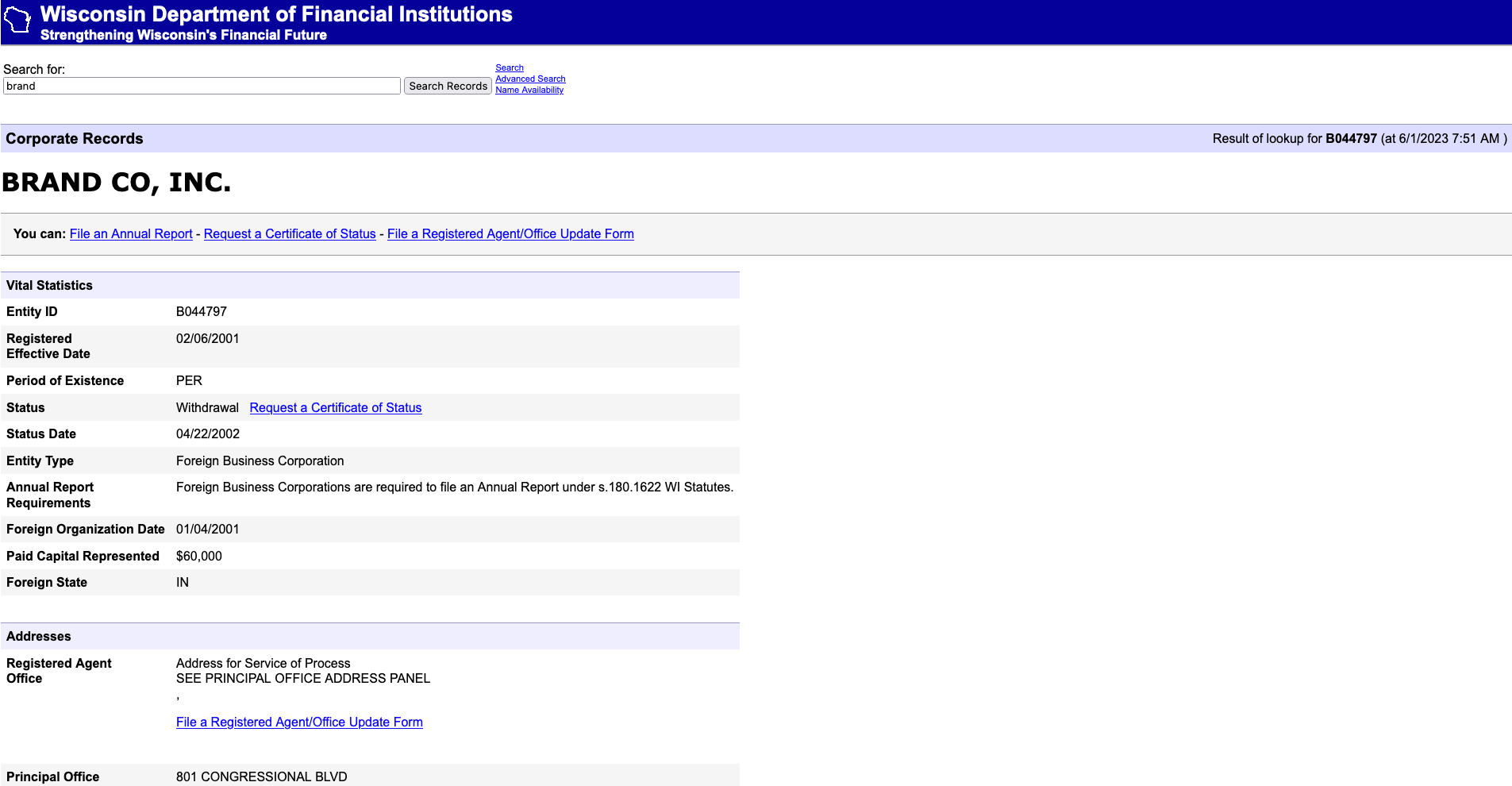Screen dimensions: 1512x786
Task: Click the Status Date value 04/22/2002
Action: (x=208, y=433)
